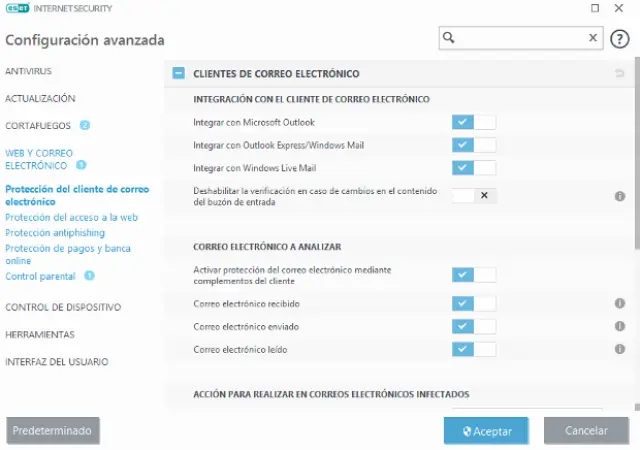Click the undo arrow beside Clientes de correo electrónico

pos(619,74)
